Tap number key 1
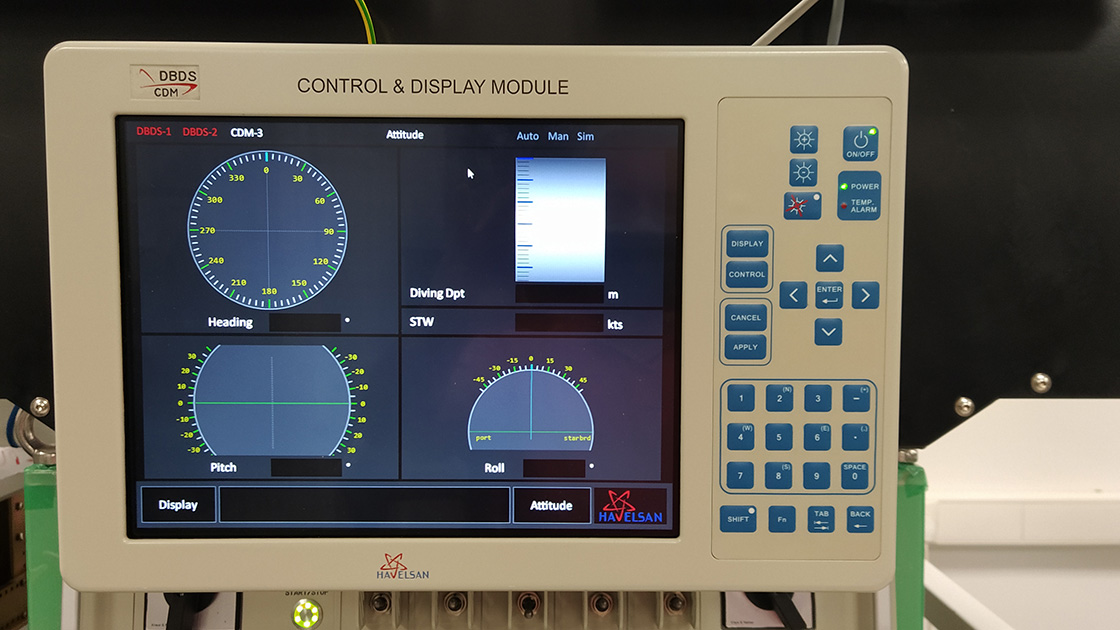Screen dimensions: 1120x630 coord(741,398)
